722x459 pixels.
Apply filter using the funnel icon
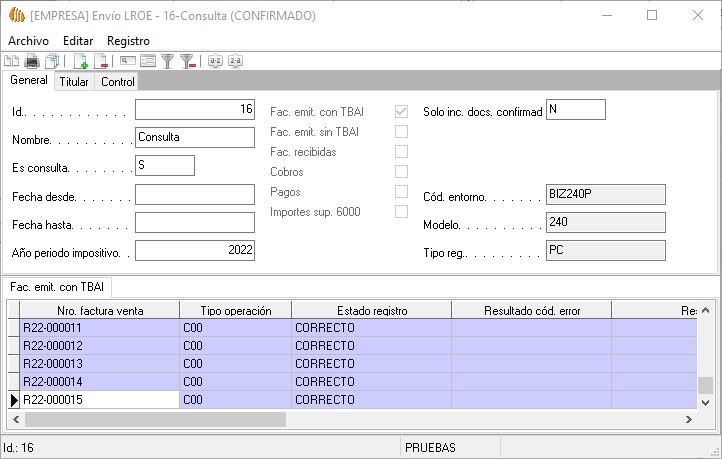point(168,62)
